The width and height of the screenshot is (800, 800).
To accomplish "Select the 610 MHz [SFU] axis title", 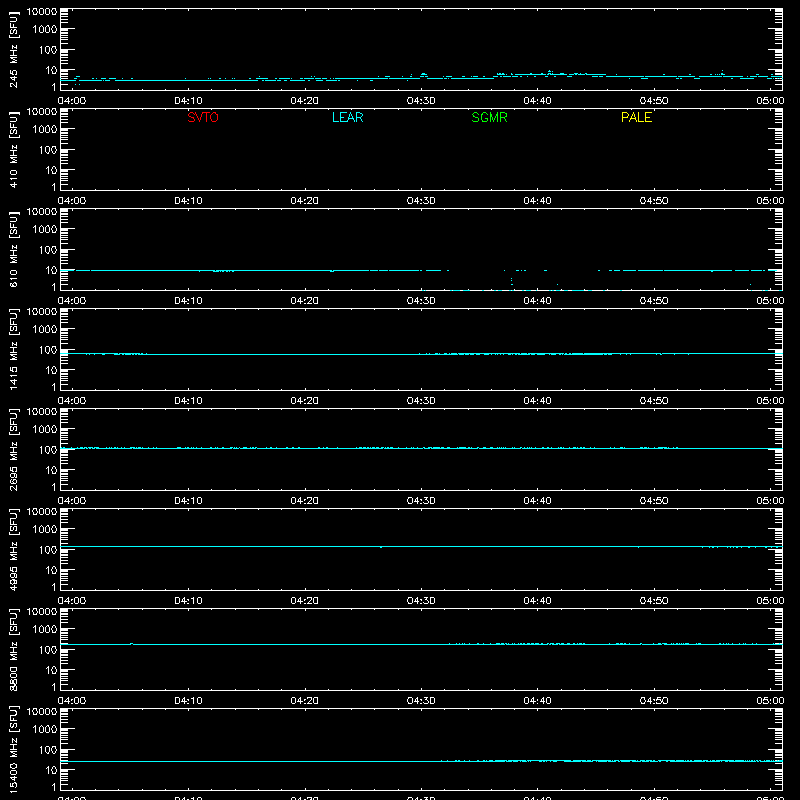I will [13, 250].
